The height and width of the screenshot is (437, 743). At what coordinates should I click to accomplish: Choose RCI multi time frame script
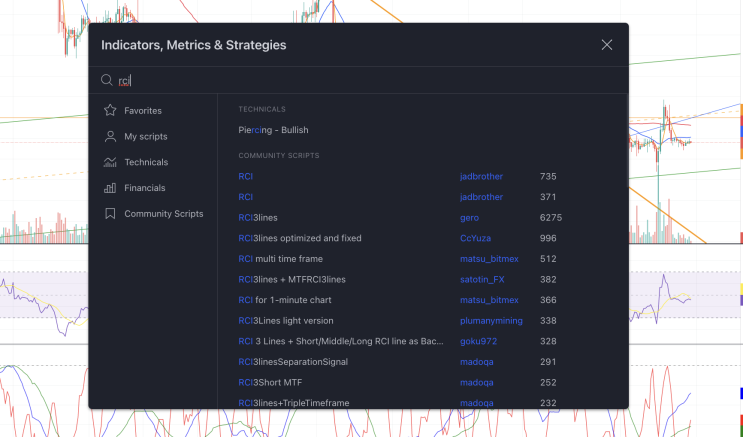pyautogui.click(x=280, y=259)
